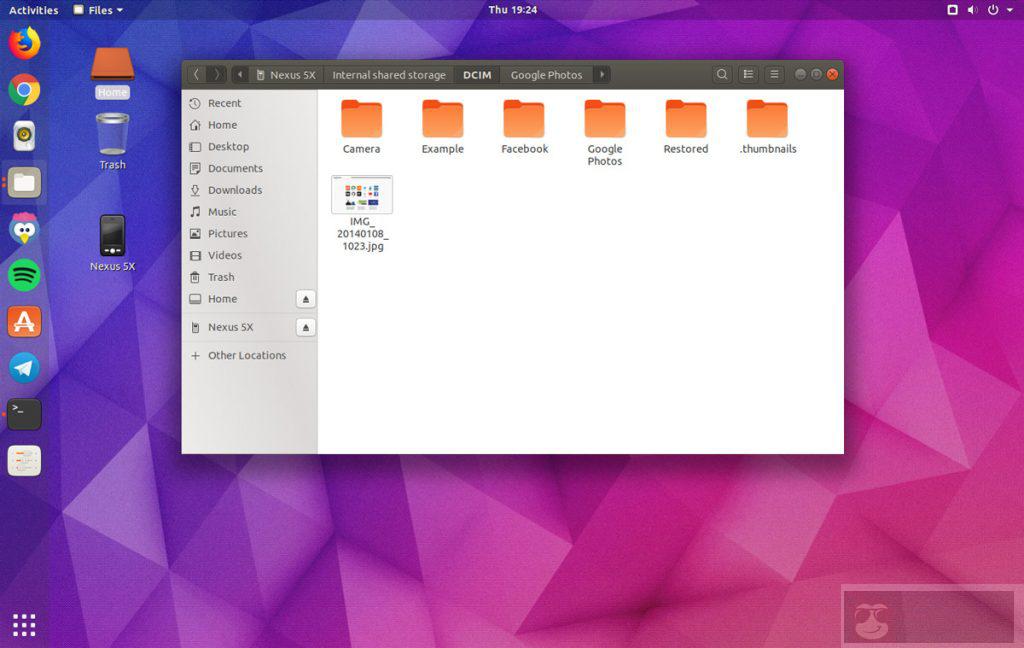The height and width of the screenshot is (648, 1024).
Task: Select DCIM in the path bar
Action: (477, 74)
